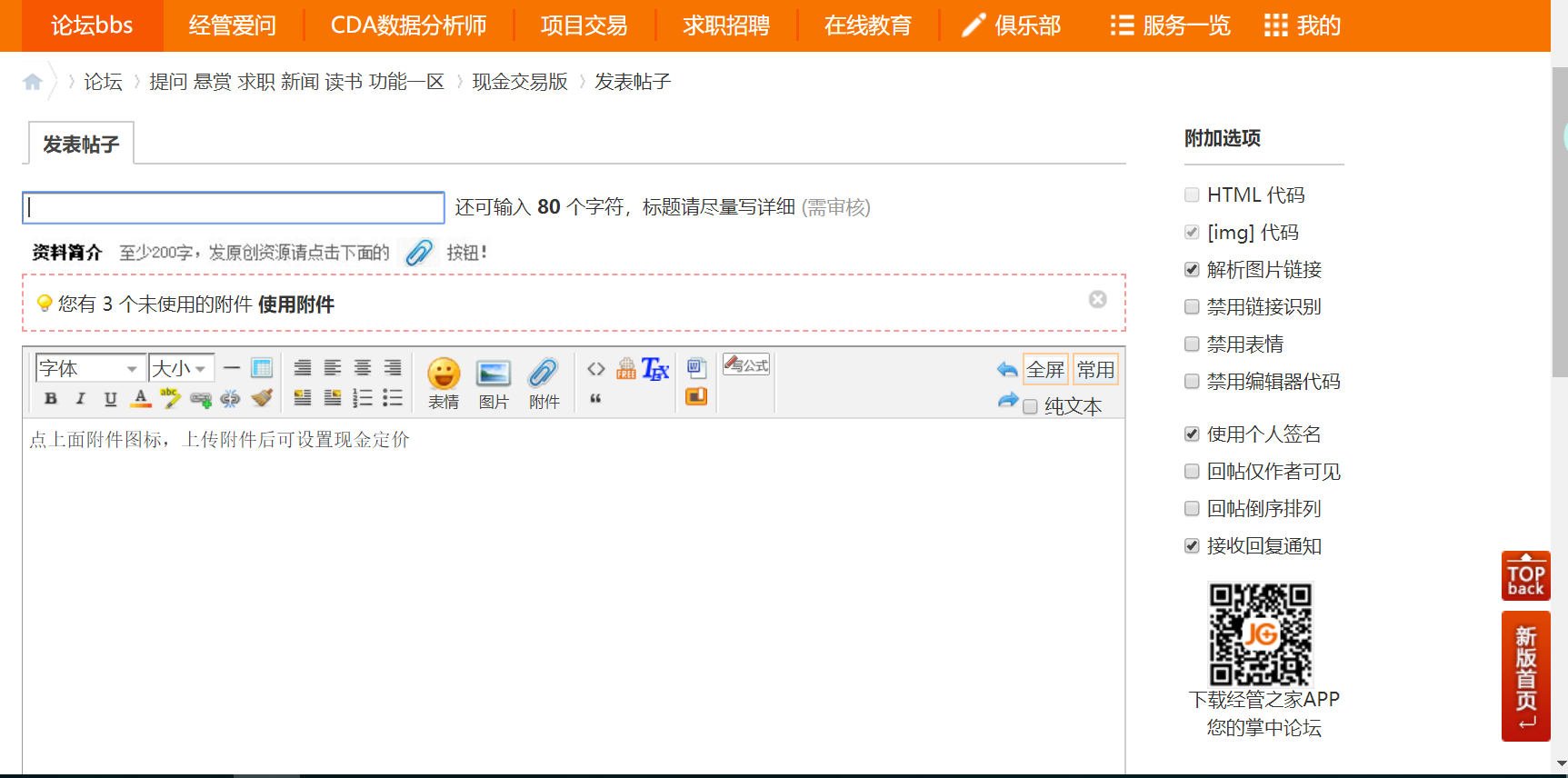1568x778 pixels.
Task: Insert a table in the editor
Action: (x=262, y=368)
